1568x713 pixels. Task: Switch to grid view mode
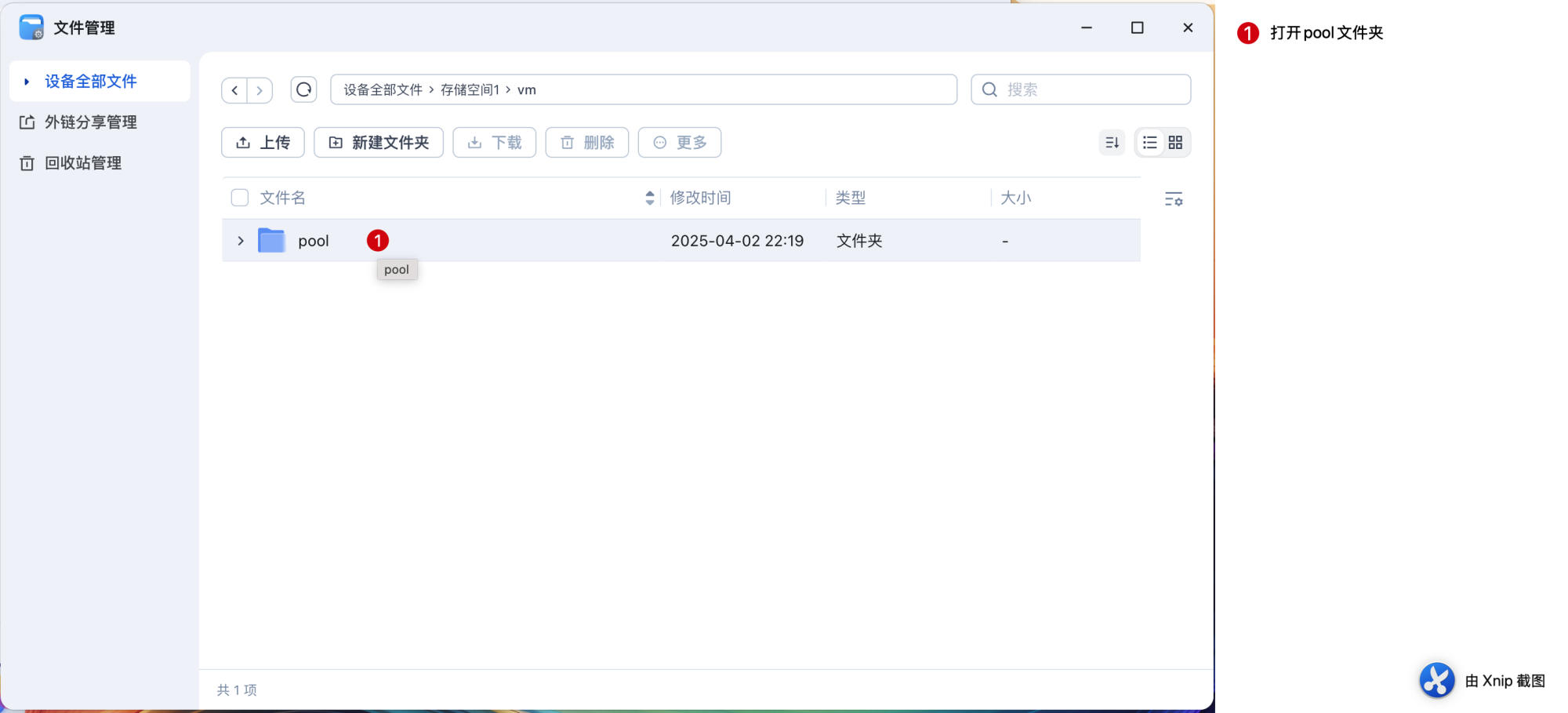coord(1175,143)
